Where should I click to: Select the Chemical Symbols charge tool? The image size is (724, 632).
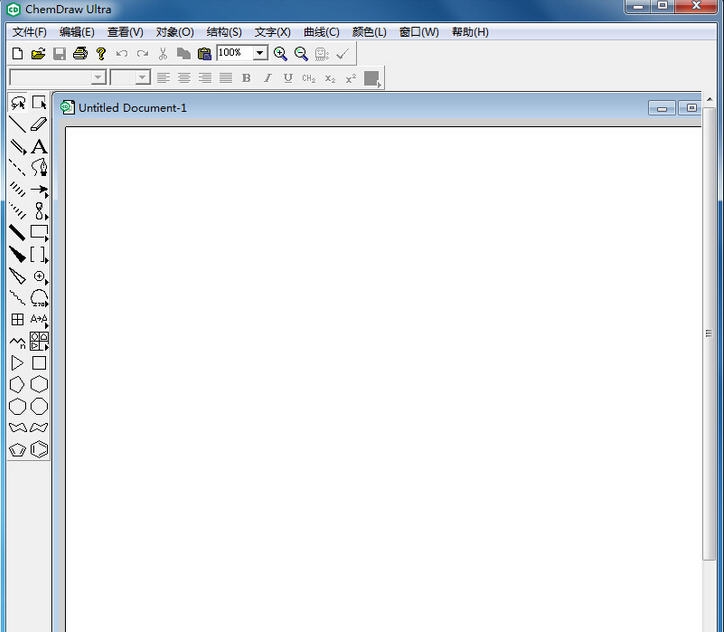(x=39, y=276)
